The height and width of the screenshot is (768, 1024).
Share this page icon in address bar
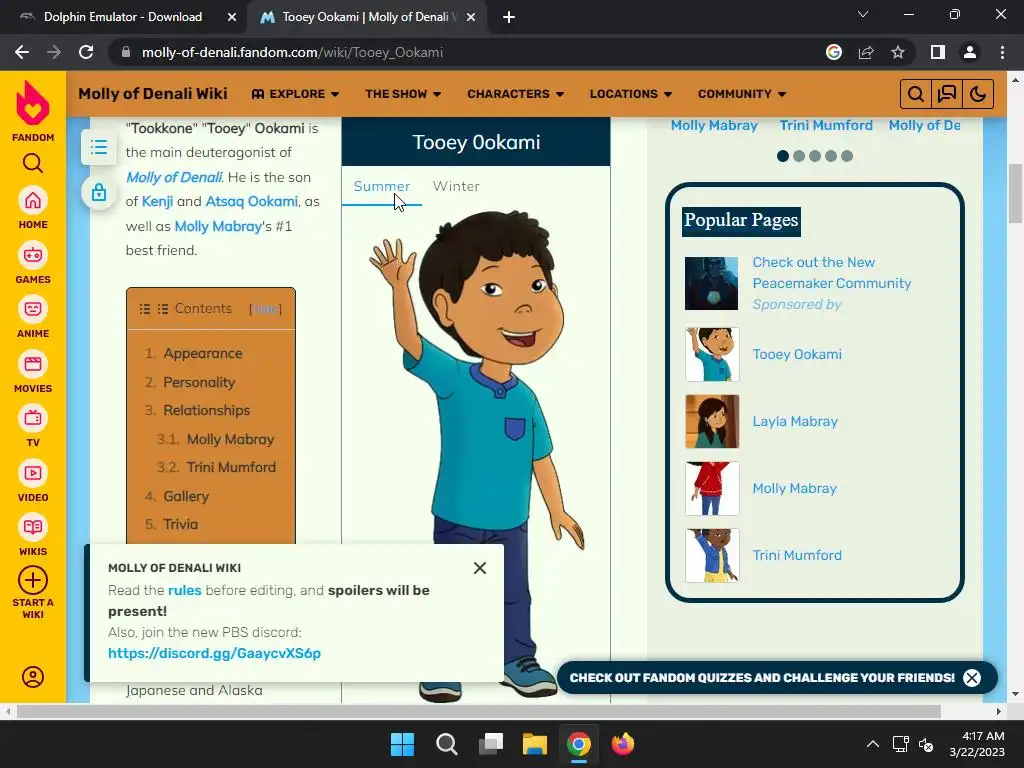[866, 52]
